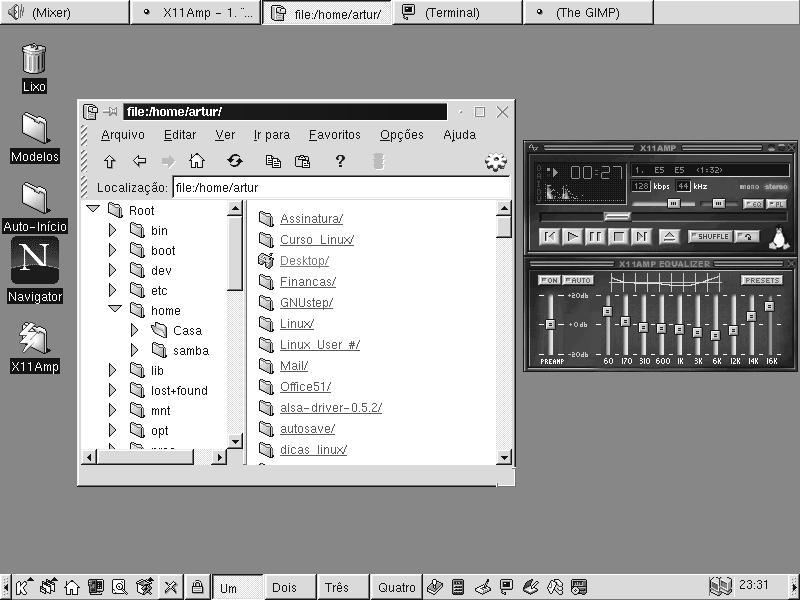Click the Paste icon in the toolbar
800x600 pixels.
[303, 161]
